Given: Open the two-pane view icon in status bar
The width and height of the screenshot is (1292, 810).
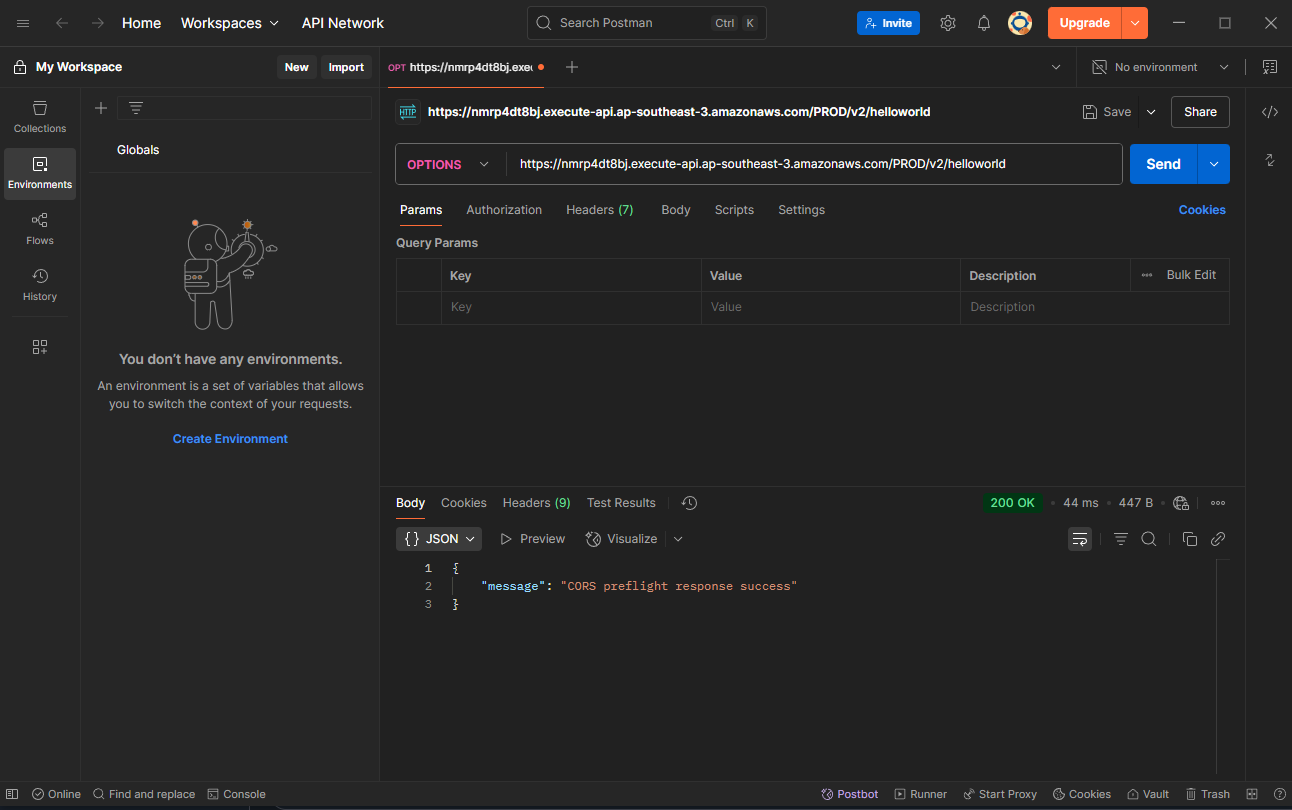Looking at the screenshot, I should [1252, 794].
